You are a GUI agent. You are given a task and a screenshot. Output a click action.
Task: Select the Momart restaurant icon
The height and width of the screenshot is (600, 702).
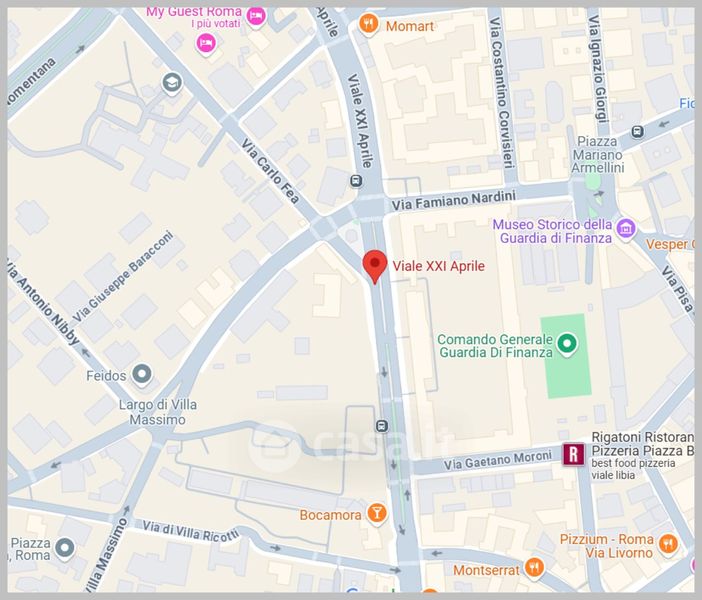click(x=368, y=24)
